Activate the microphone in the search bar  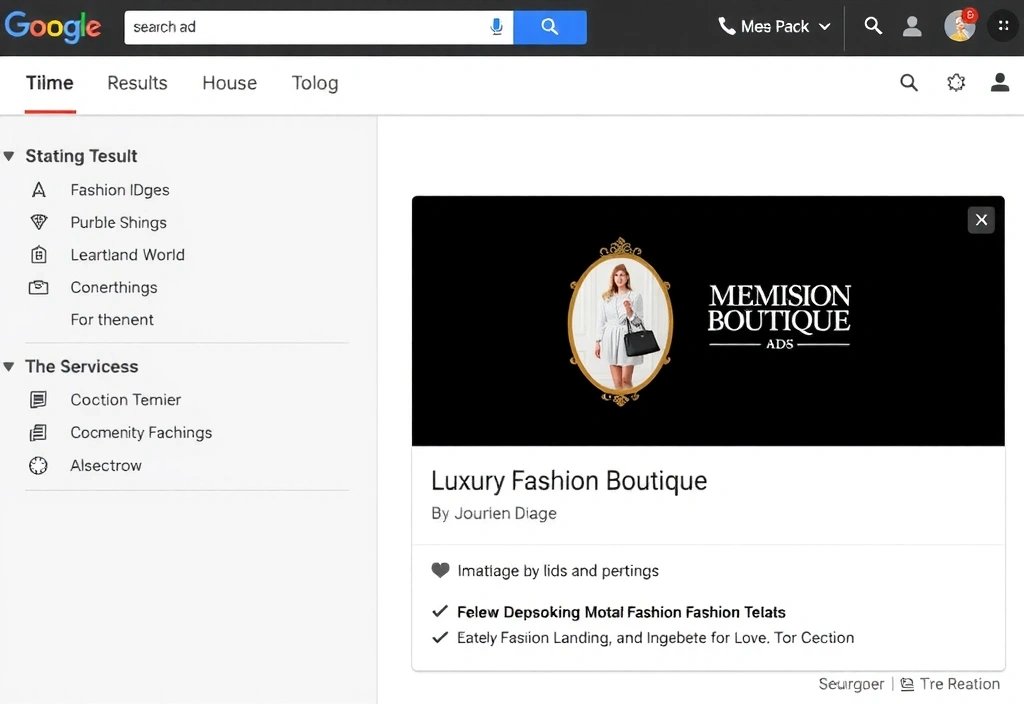tap(497, 27)
